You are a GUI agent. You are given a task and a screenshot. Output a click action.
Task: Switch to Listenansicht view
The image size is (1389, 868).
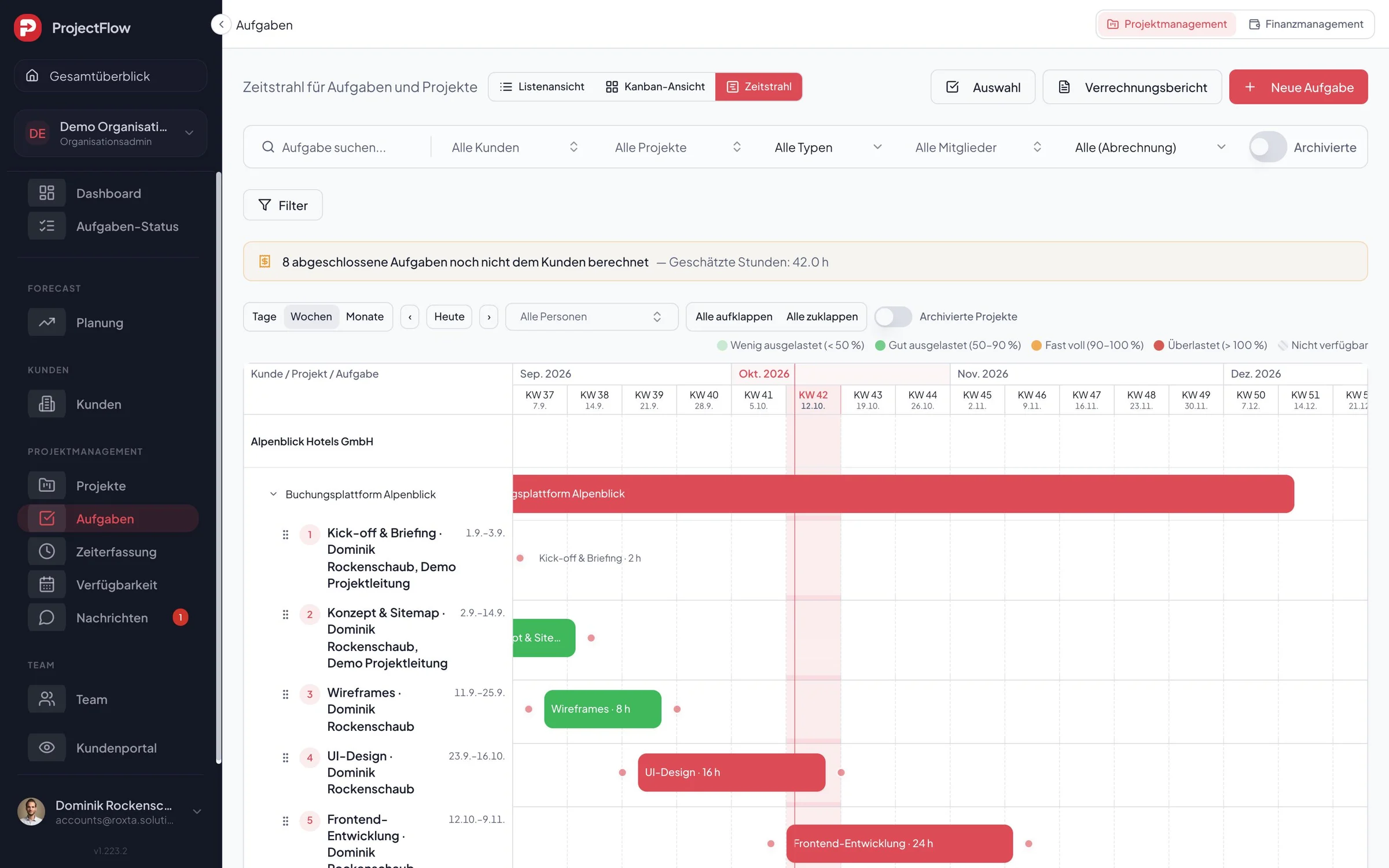pos(542,87)
